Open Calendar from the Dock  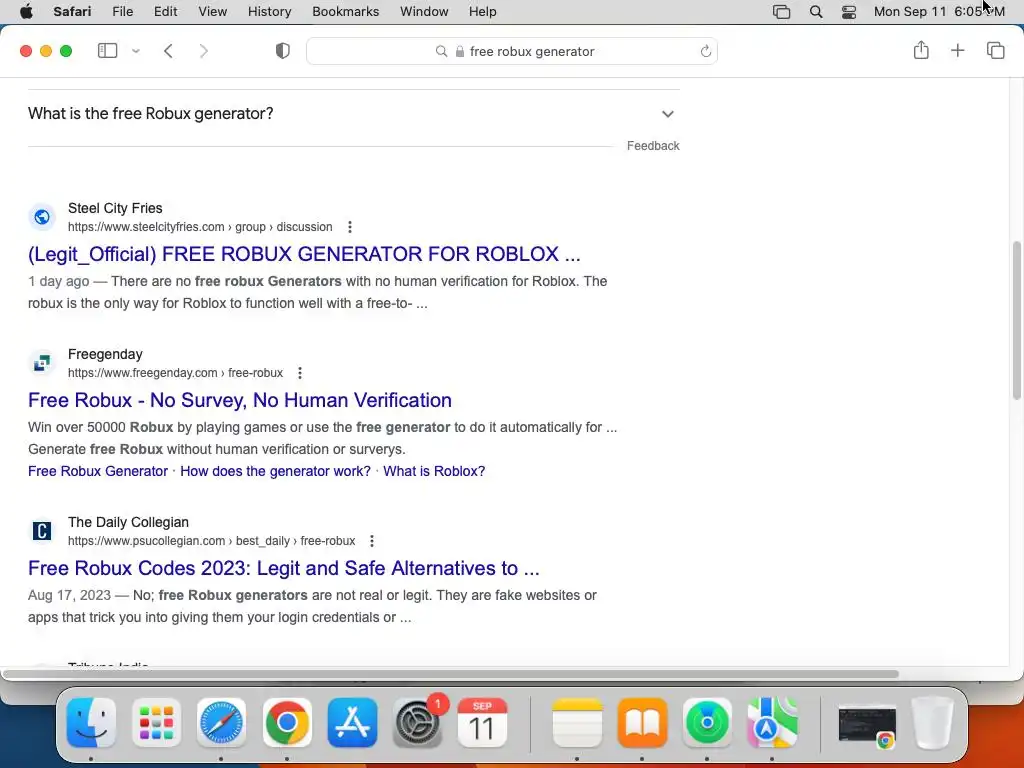(482, 723)
